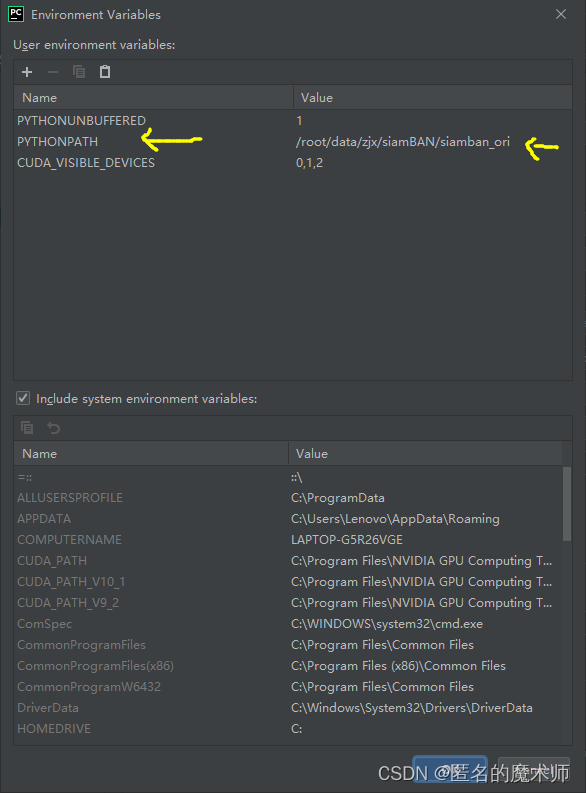The image size is (586, 793).
Task: Click the system variables list scrollbar
Action: 567,504
